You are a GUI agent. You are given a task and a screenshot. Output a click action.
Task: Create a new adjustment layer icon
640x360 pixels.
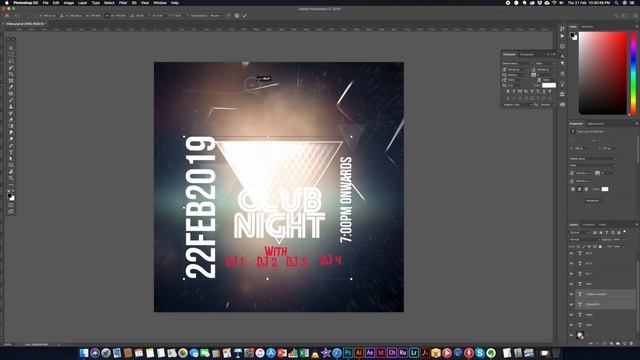[x=611, y=344]
